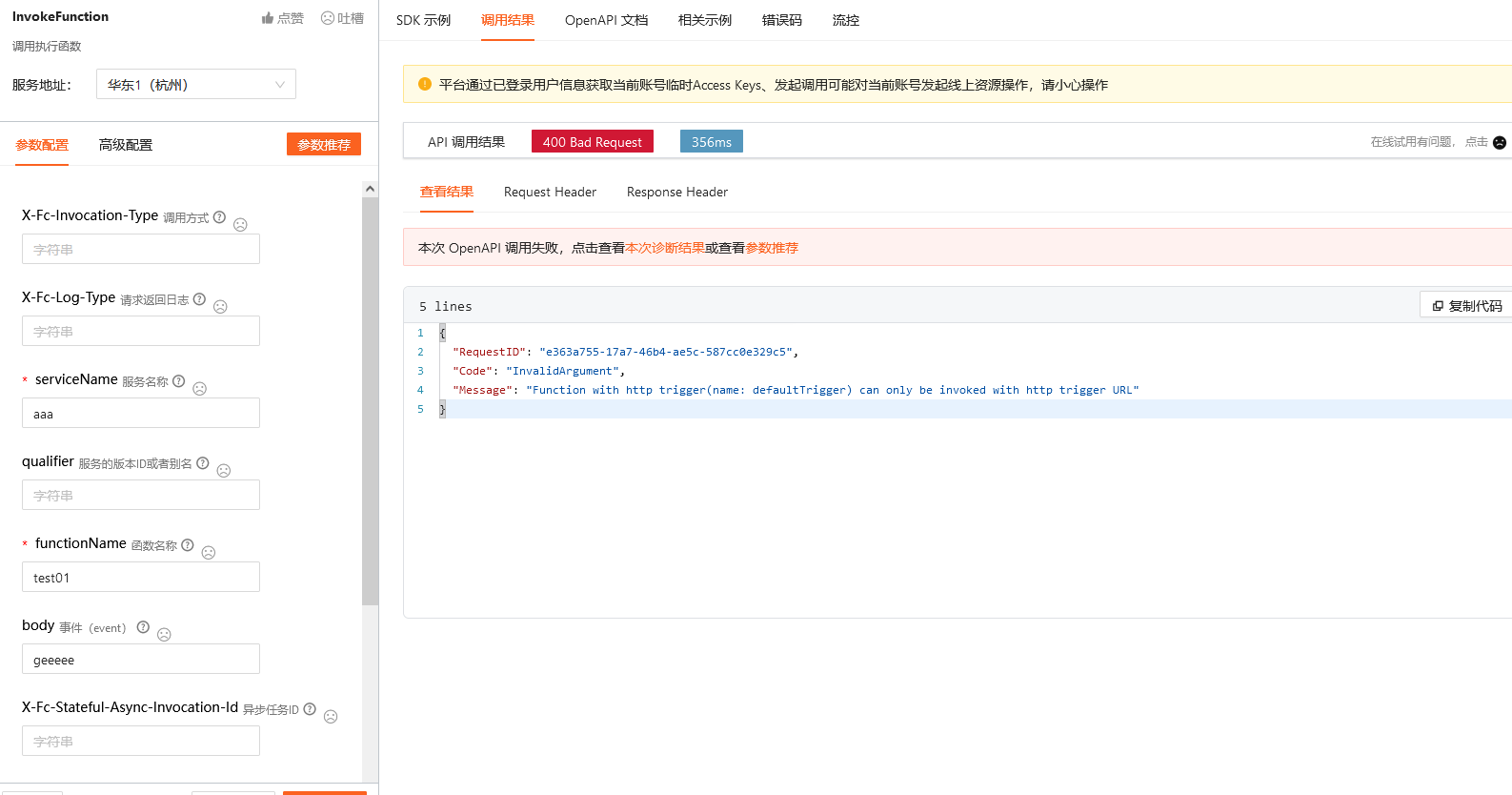Screen dimensions: 1512x795
Task: Click the 356ms latency badge
Action: (x=712, y=141)
